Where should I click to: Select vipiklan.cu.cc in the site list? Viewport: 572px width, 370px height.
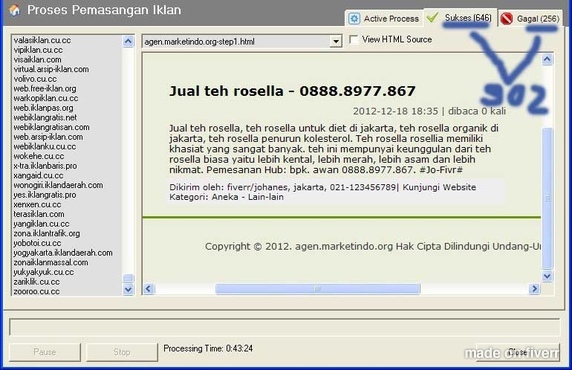pyautogui.click(x=38, y=50)
